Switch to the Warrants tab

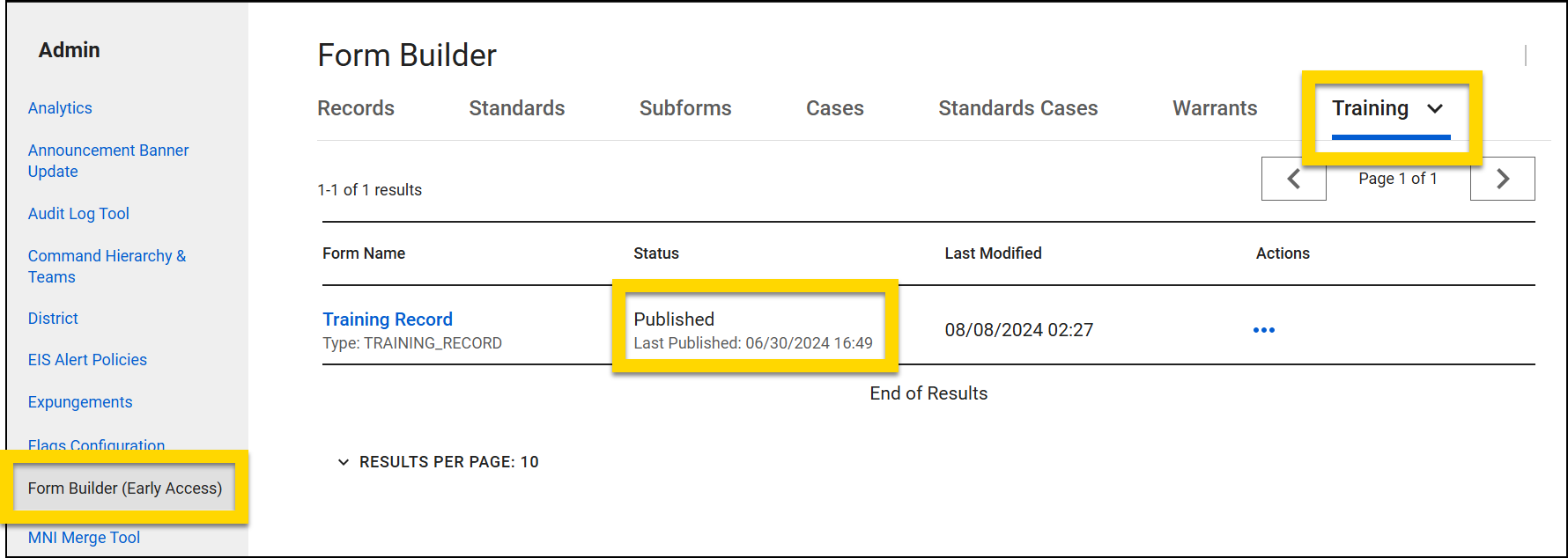pos(1215,107)
